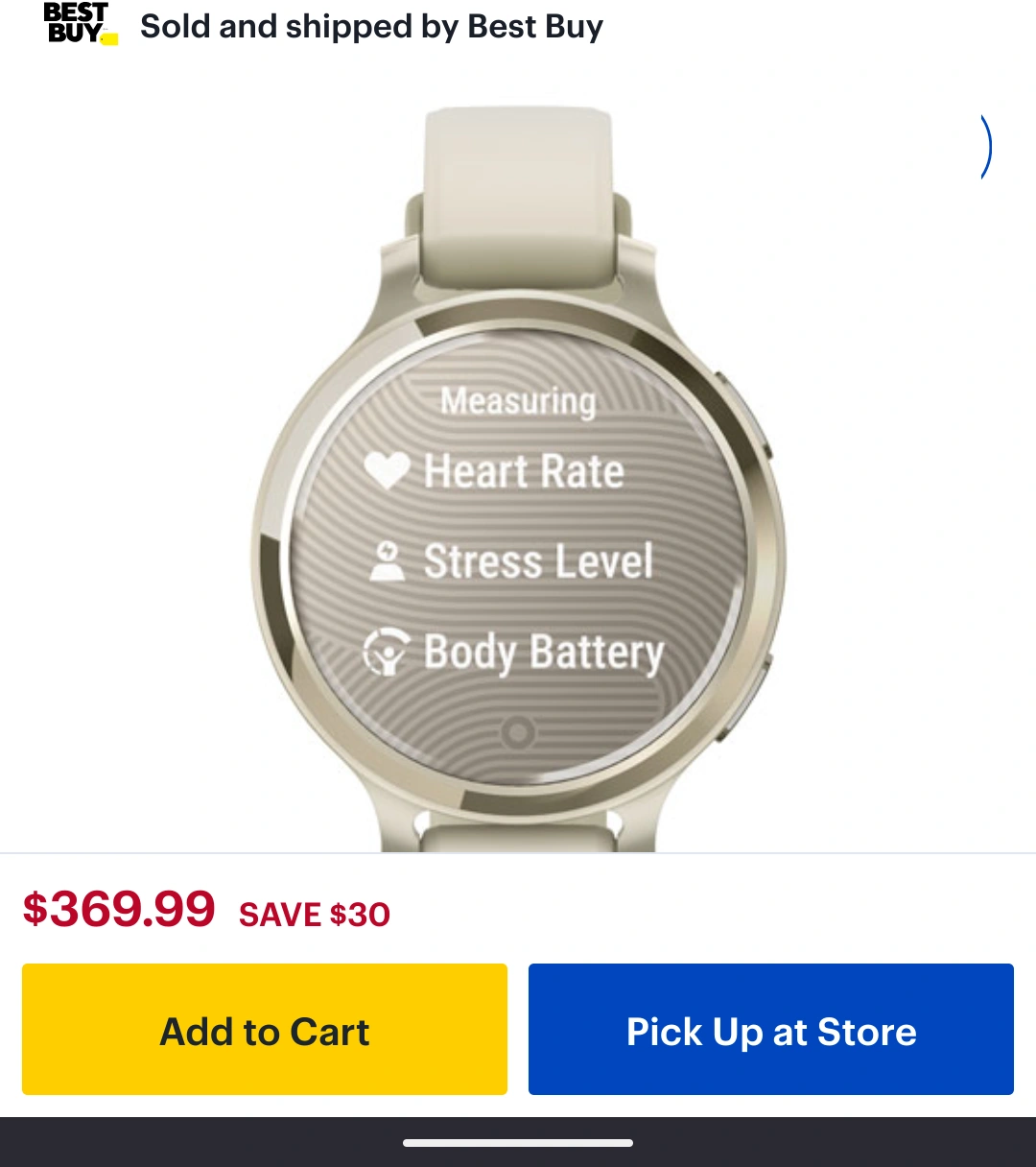
Task: Click the lower strap at bottom of watch image
Action: click(x=518, y=835)
